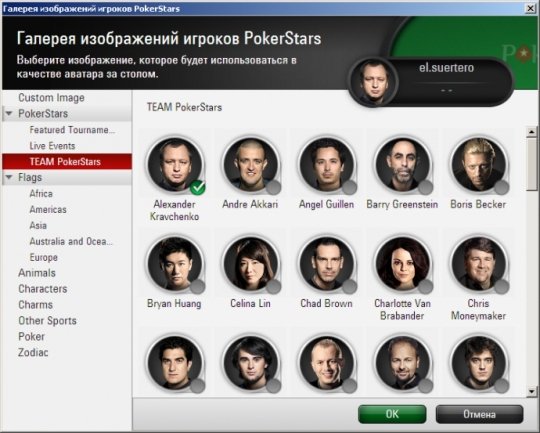The width and height of the screenshot is (540, 433).
Task: Confirm with the green OK button
Action: point(392,414)
